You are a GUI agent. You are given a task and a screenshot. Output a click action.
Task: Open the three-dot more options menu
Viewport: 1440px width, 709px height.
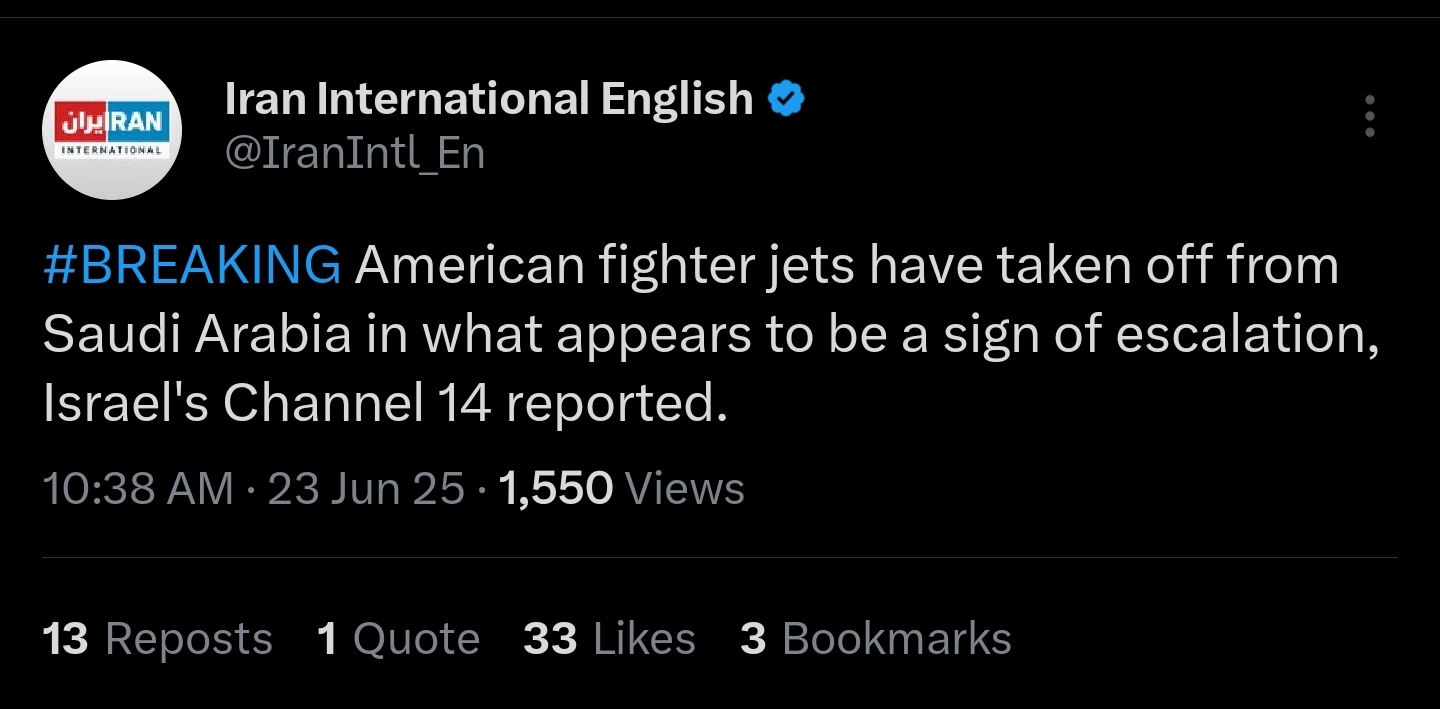pos(1369,117)
